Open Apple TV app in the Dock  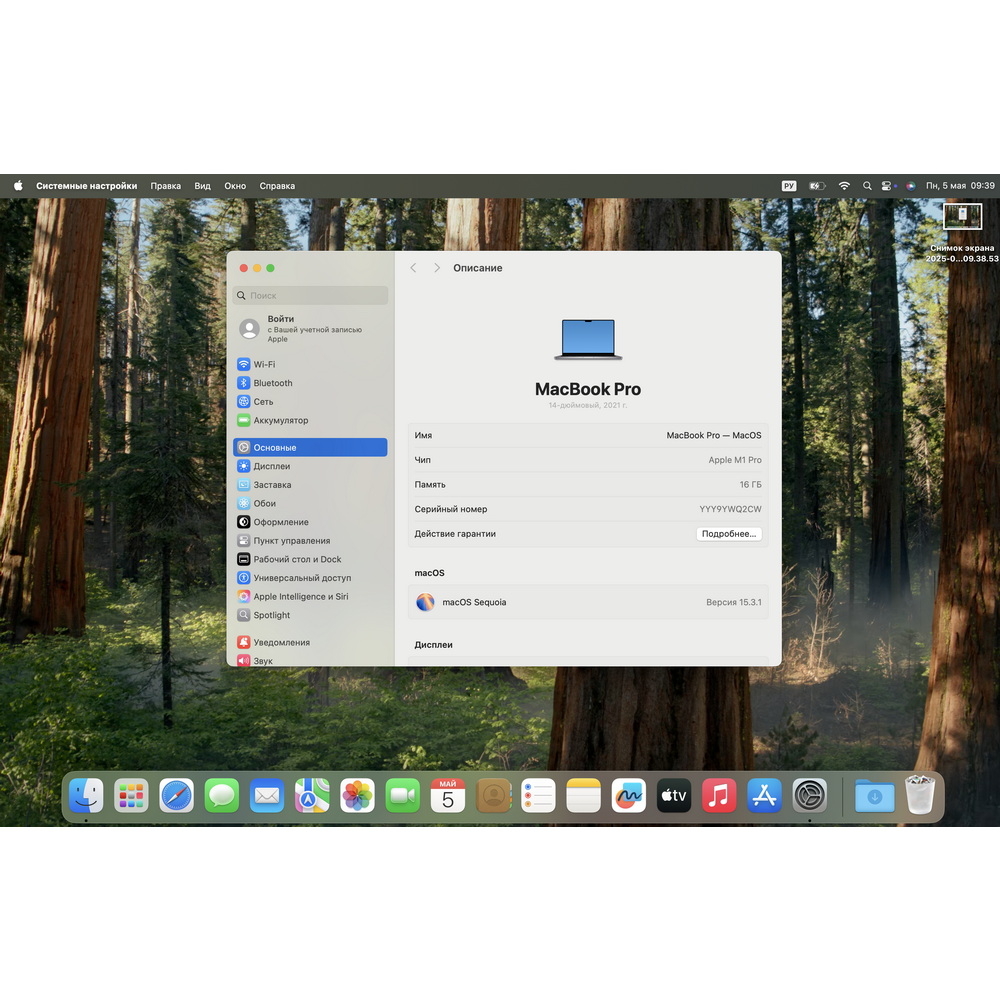point(674,795)
